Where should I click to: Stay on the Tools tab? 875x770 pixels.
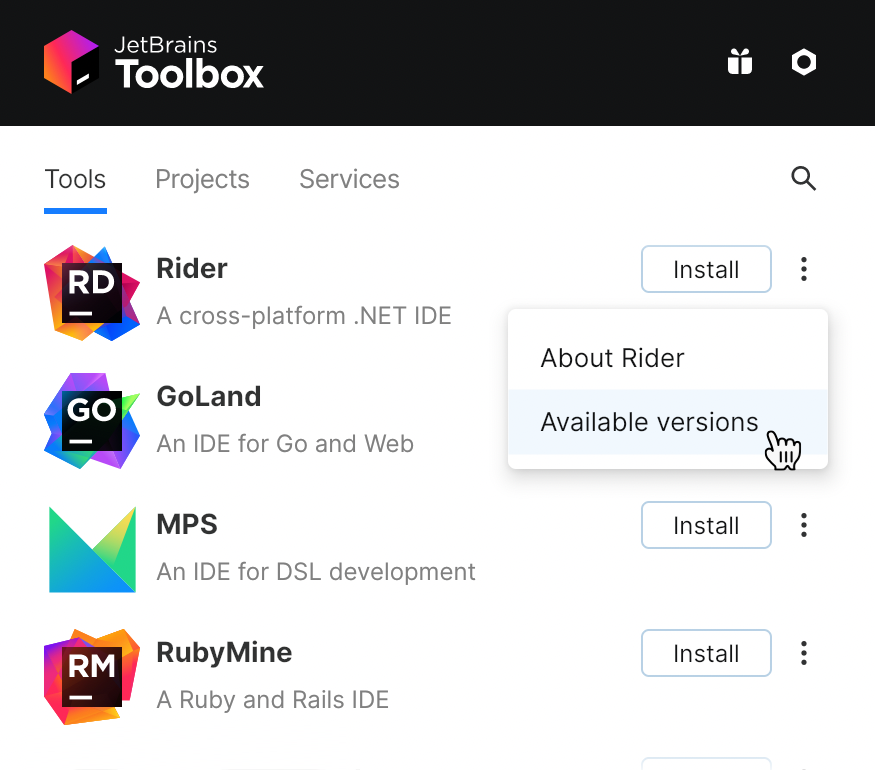75,179
